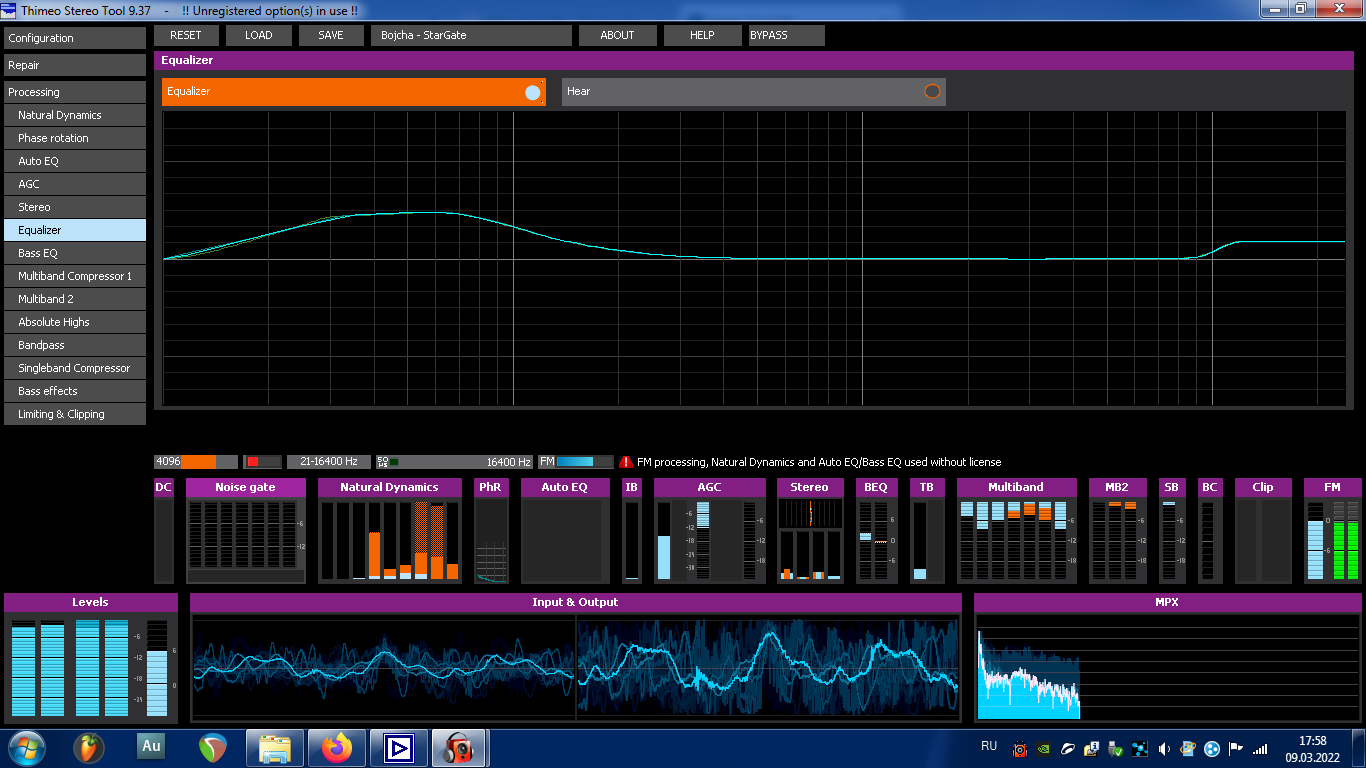Click the volume speaker tray icon
This screenshot has width=1366, height=768.
tap(1164, 748)
